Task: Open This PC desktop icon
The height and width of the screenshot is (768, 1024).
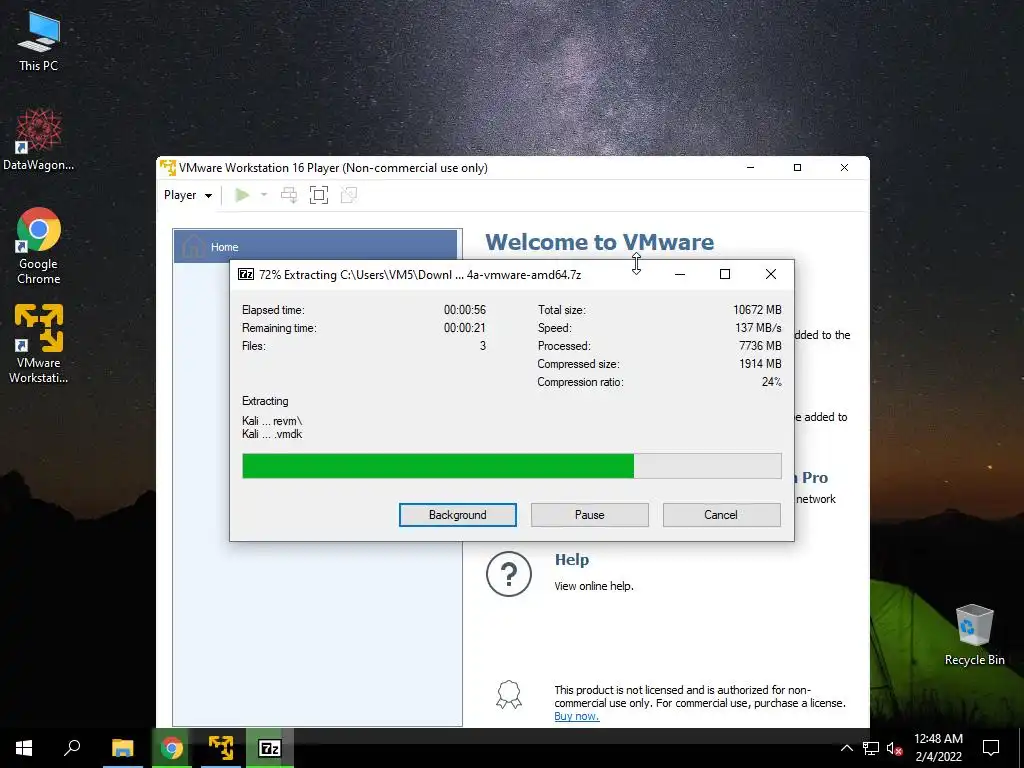Action: (x=39, y=41)
